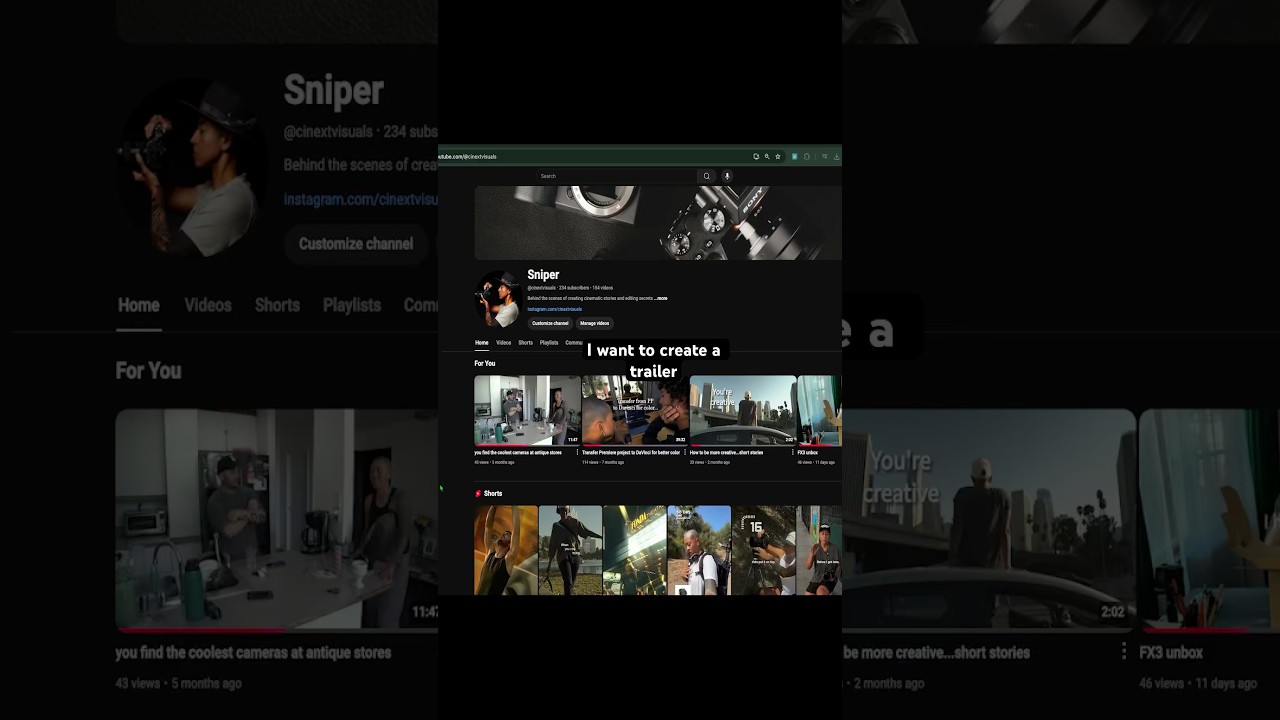
Task: Expand channel description with ...more
Action: pyautogui.click(x=661, y=298)
